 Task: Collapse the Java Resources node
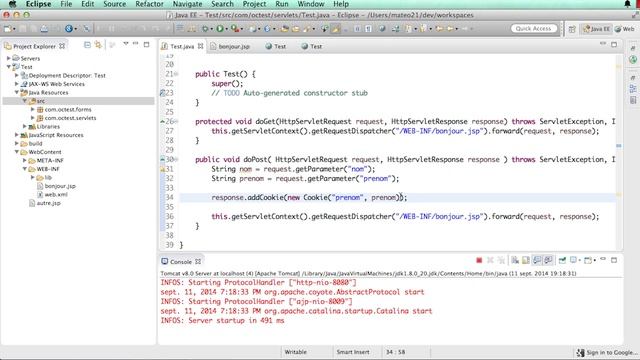17,93
